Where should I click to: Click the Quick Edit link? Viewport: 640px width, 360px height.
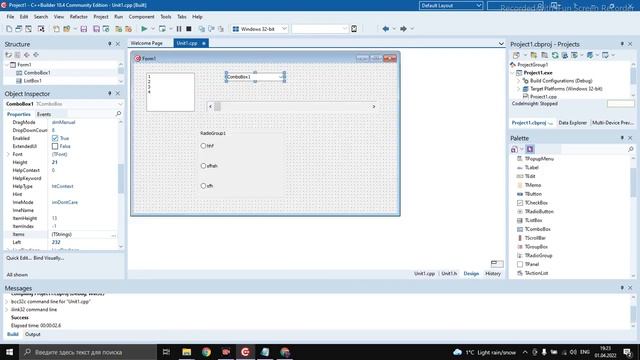click(x=19, y=258)
